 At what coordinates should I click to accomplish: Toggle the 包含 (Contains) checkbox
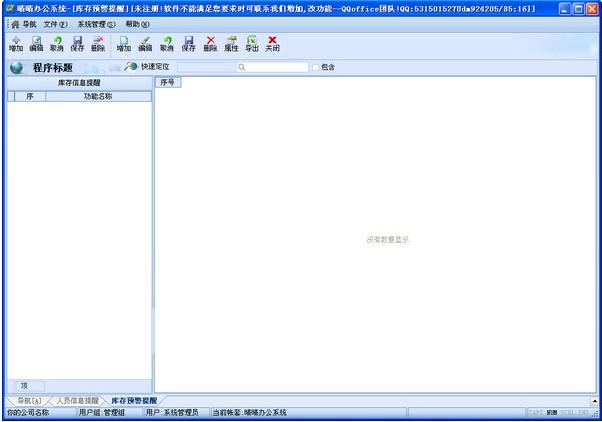(x=316, y=67)
